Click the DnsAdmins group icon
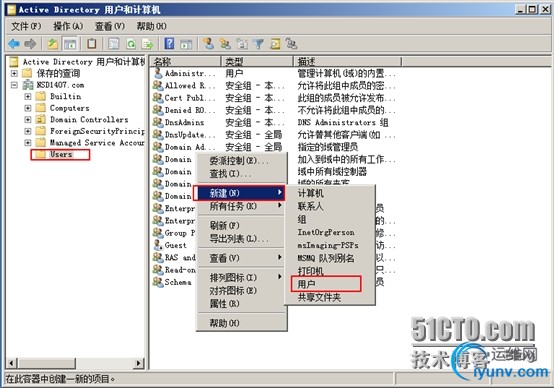This screenshot has height=388, width=554. click(x=158, y=122)
